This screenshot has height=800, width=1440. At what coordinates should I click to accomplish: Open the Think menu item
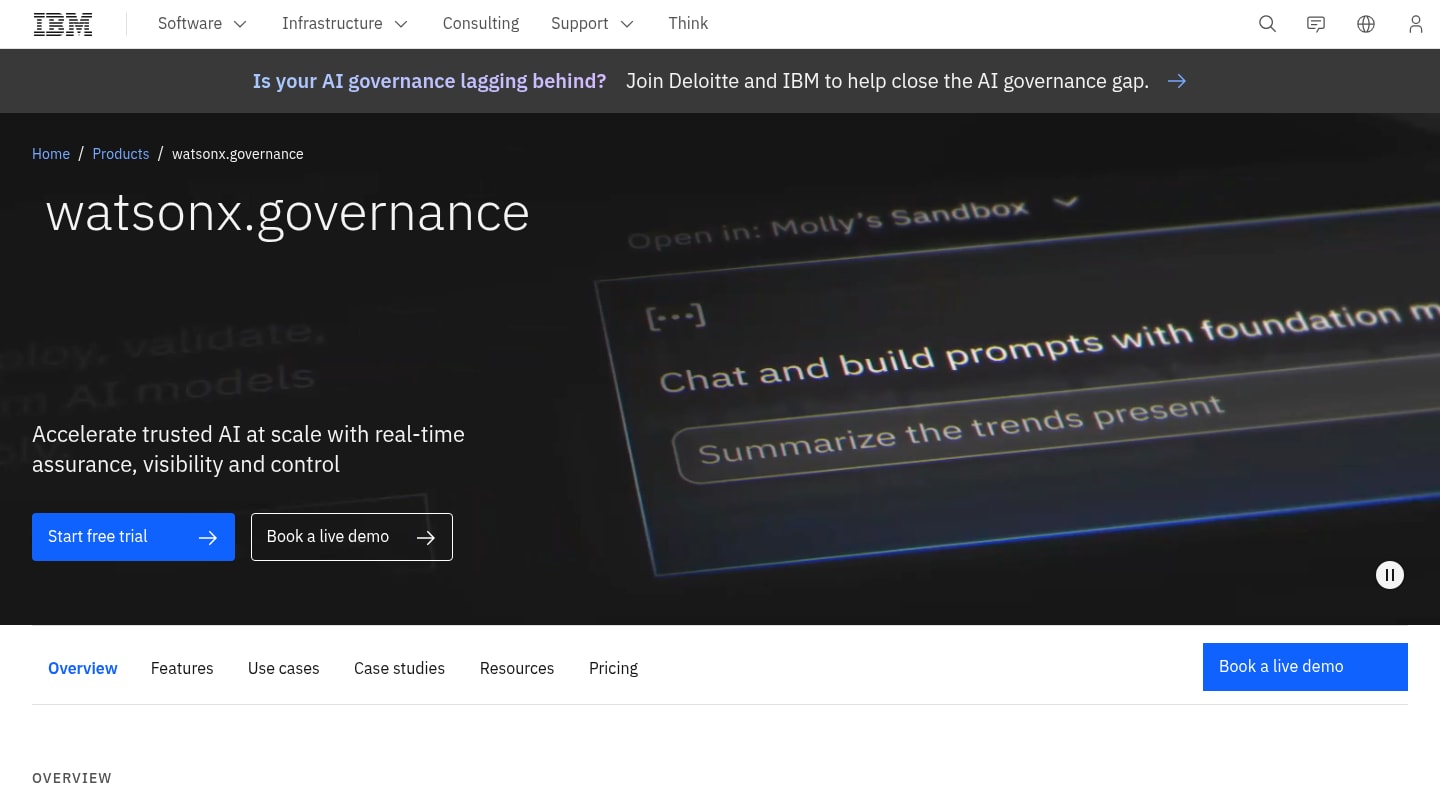click(688, 24)
